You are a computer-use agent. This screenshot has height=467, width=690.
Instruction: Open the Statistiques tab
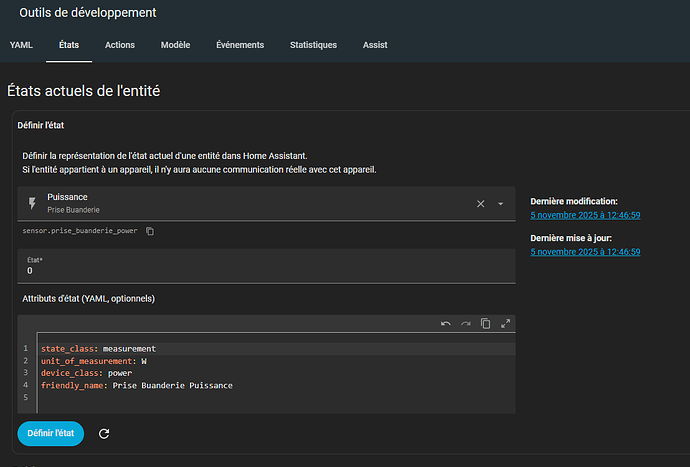point(313,45)
